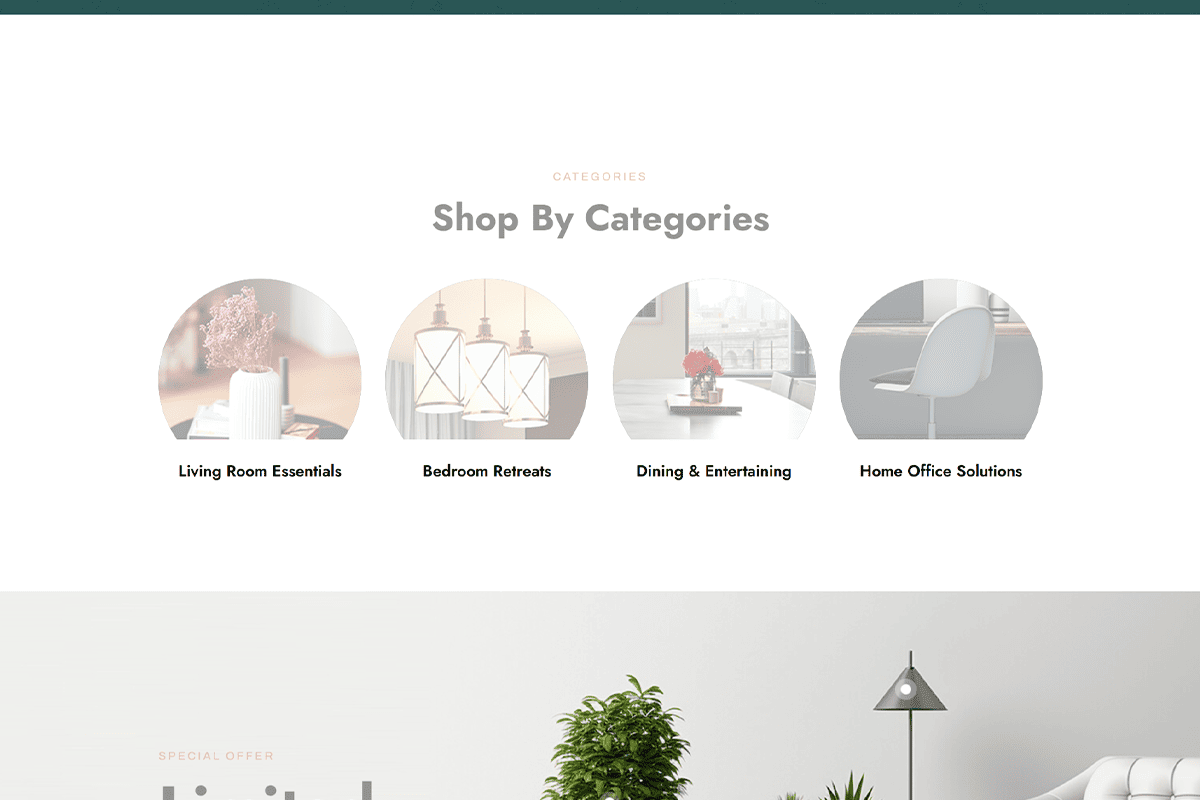
Task: Open the Bedroom Retreats category image
Action: coord(487,359)
